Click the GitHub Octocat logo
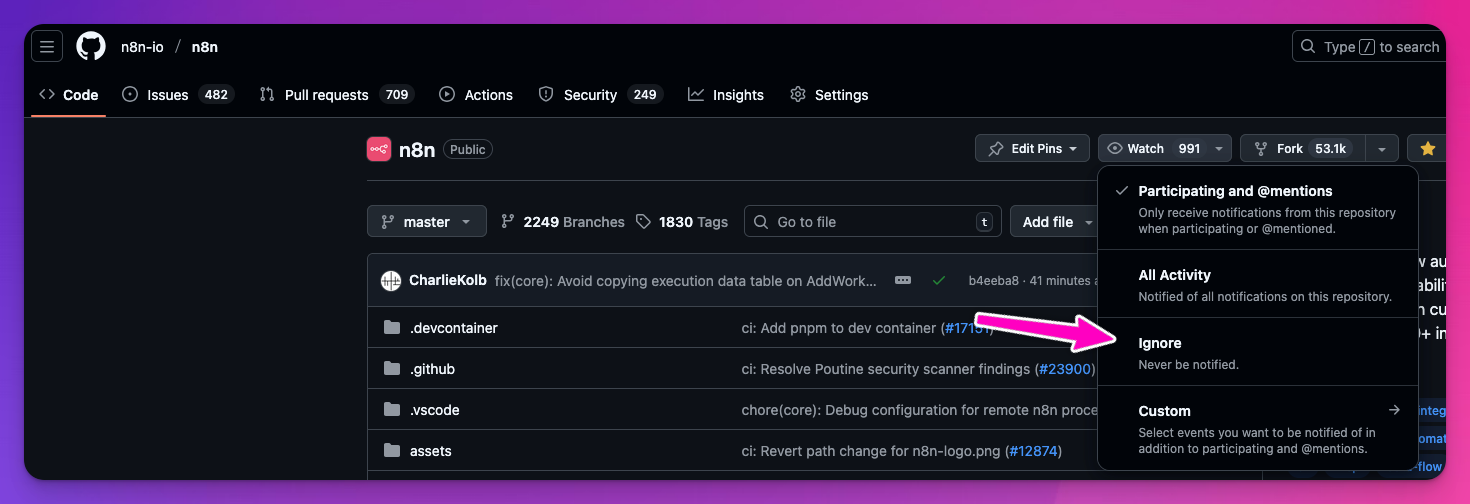This screenshot has height=504, width=1470. tap(91, 46)
